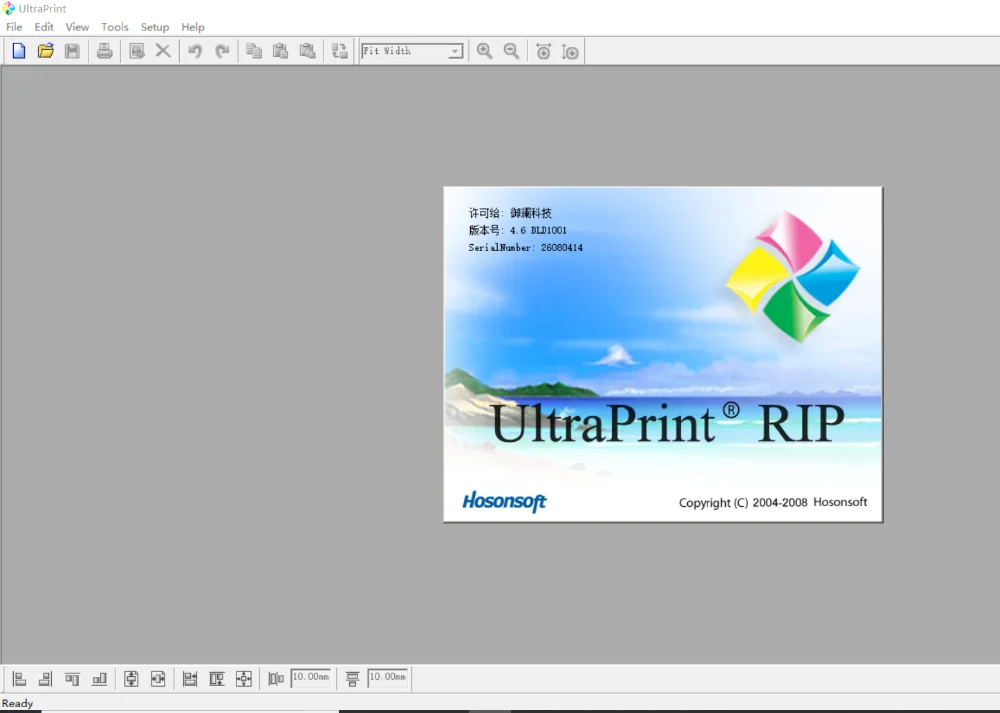Image resolution: width=1000 pixels, height=713 pixels.
Task: Click the swap-arrows icon left of Fit Width
Action: tap(339, 51)
